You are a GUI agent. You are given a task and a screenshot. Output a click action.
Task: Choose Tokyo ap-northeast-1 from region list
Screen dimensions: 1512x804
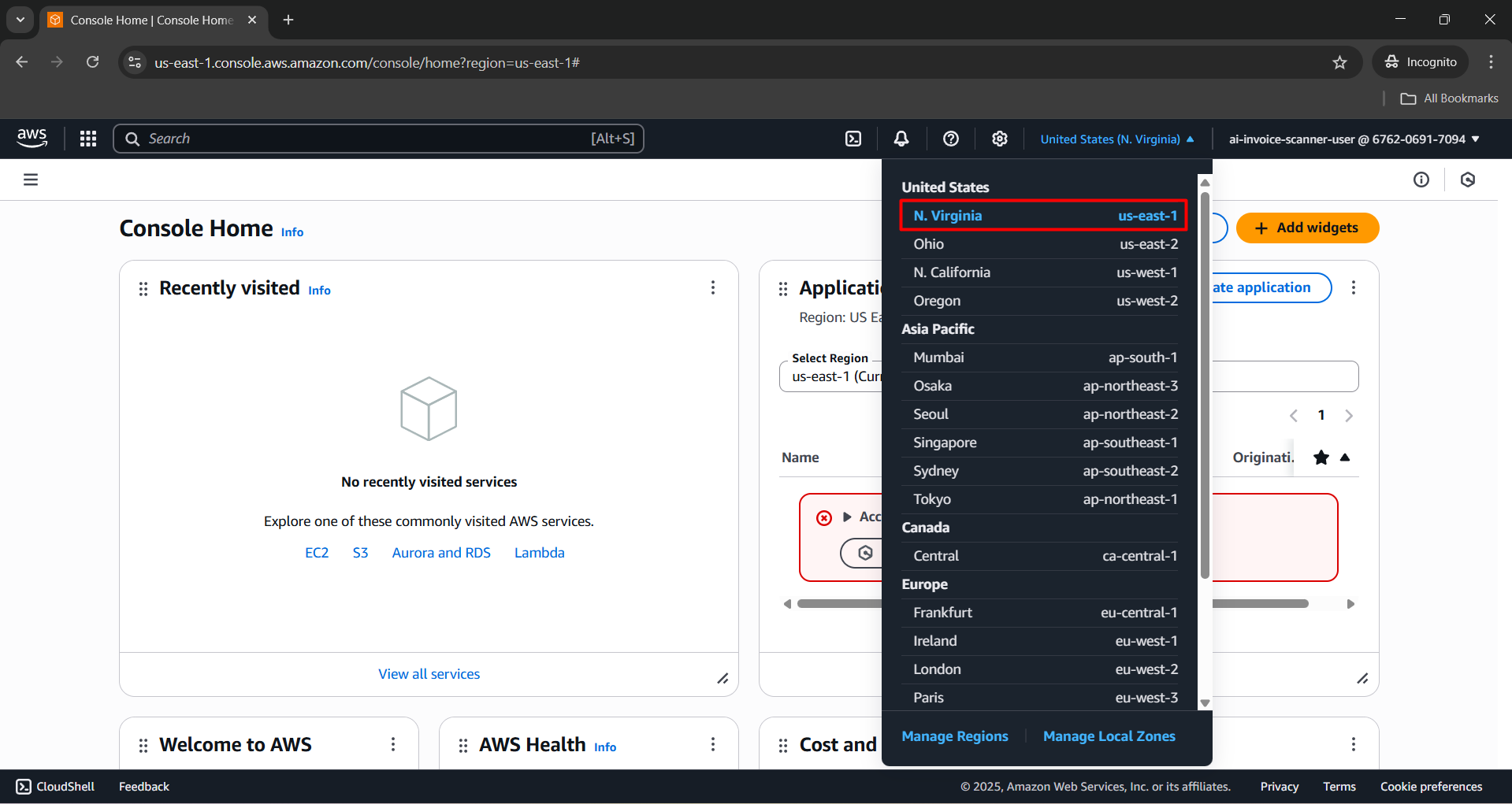(1045, 499)
